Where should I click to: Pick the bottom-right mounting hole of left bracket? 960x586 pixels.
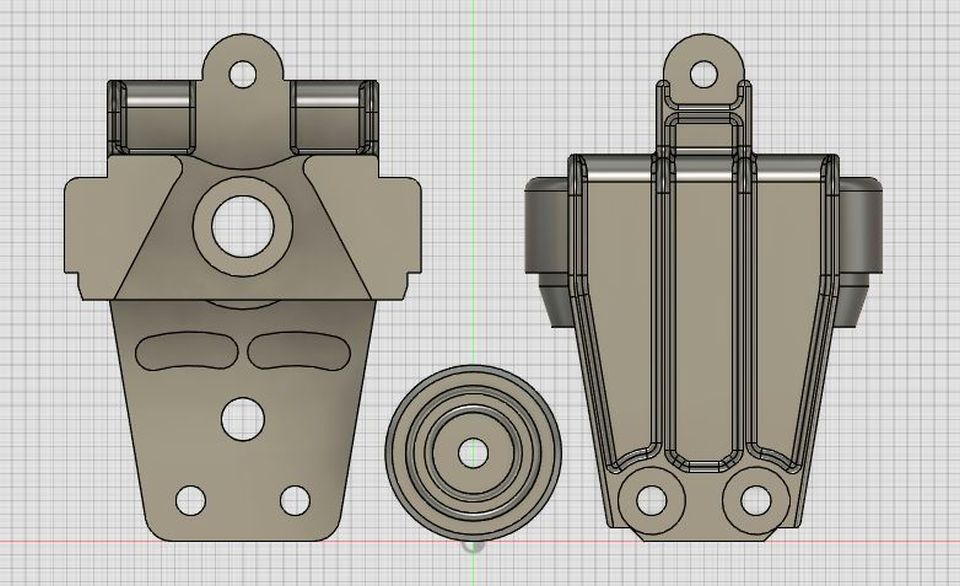pos(294,497)
